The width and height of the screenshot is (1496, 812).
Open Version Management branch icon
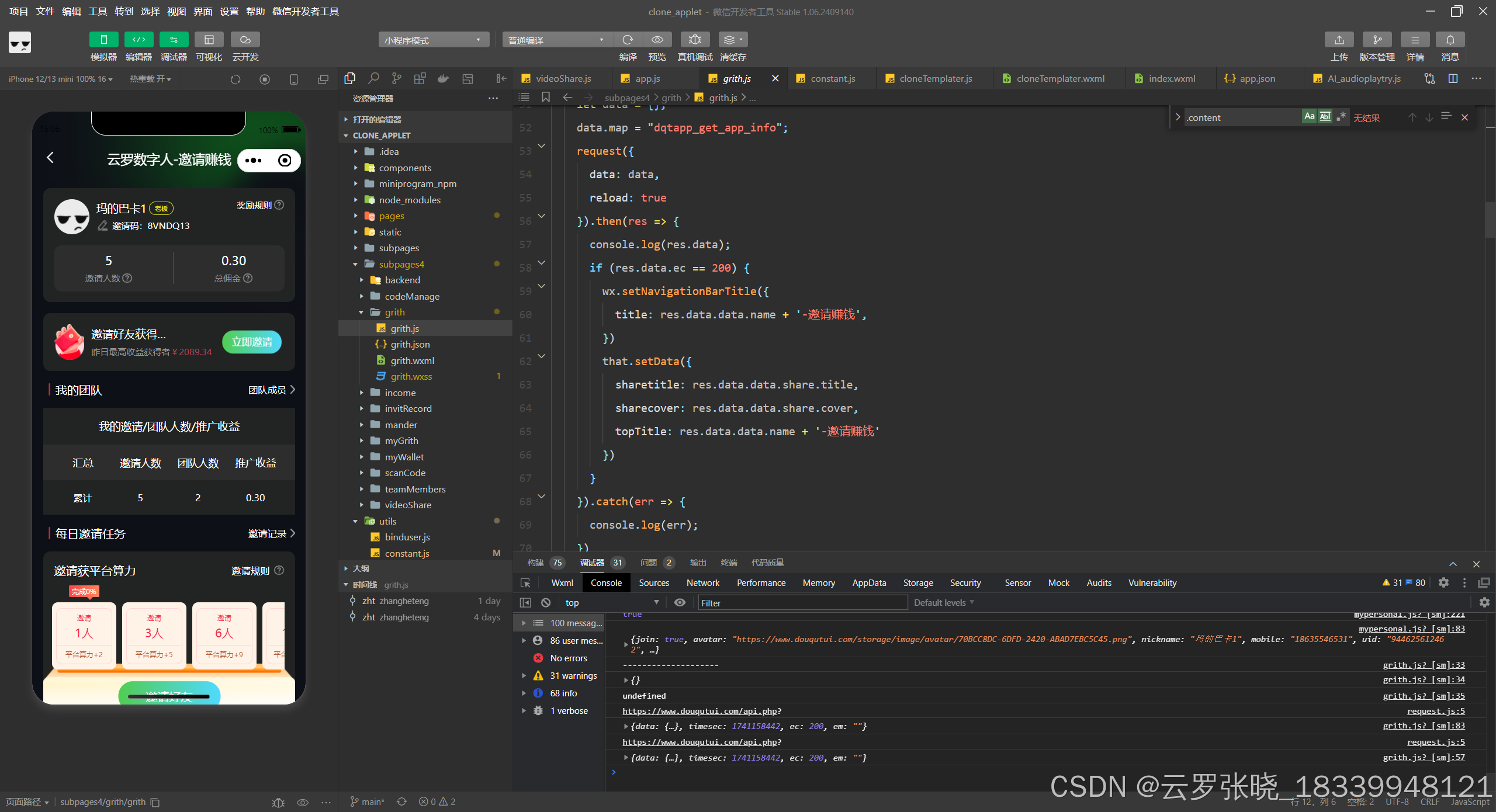coord(1377,40)
